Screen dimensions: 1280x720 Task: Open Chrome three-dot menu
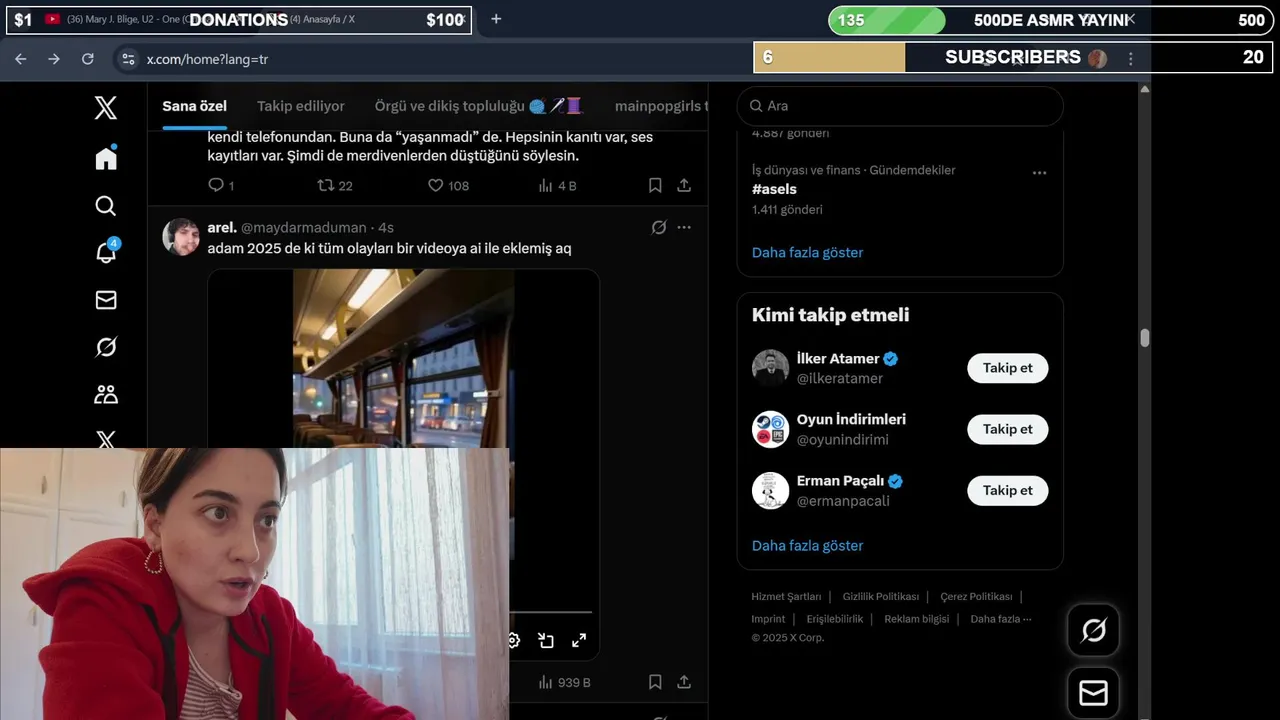coord(1131,59)
